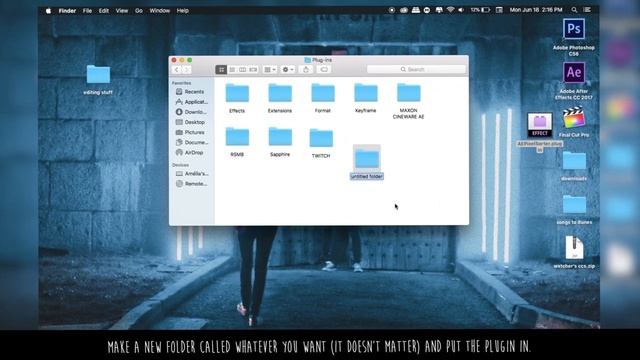The image size is (640, 360).
Task: Select the RSMB folder
Action: pos(237,137)
